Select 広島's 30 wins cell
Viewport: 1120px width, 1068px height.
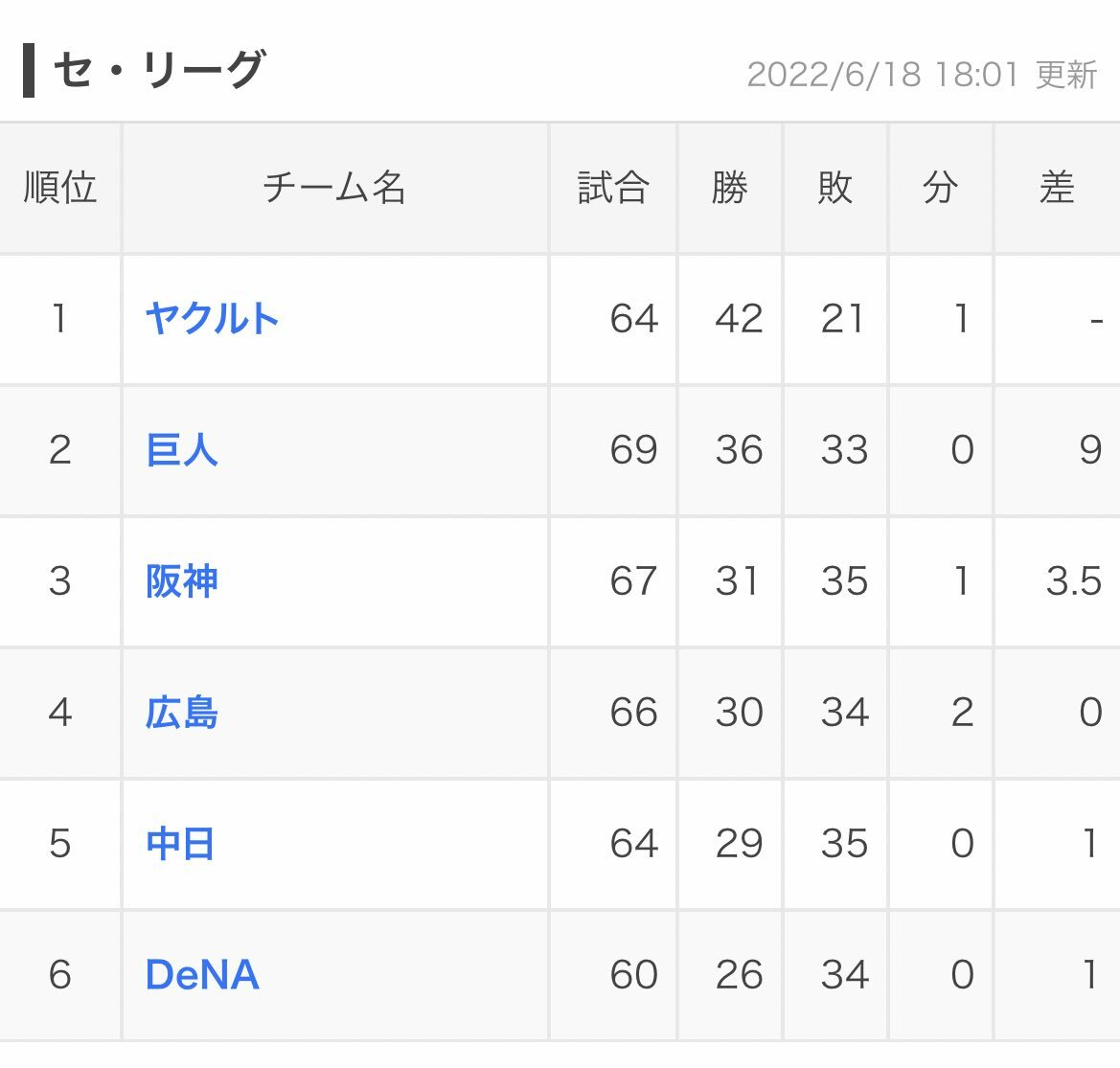(x=739, y=713)
